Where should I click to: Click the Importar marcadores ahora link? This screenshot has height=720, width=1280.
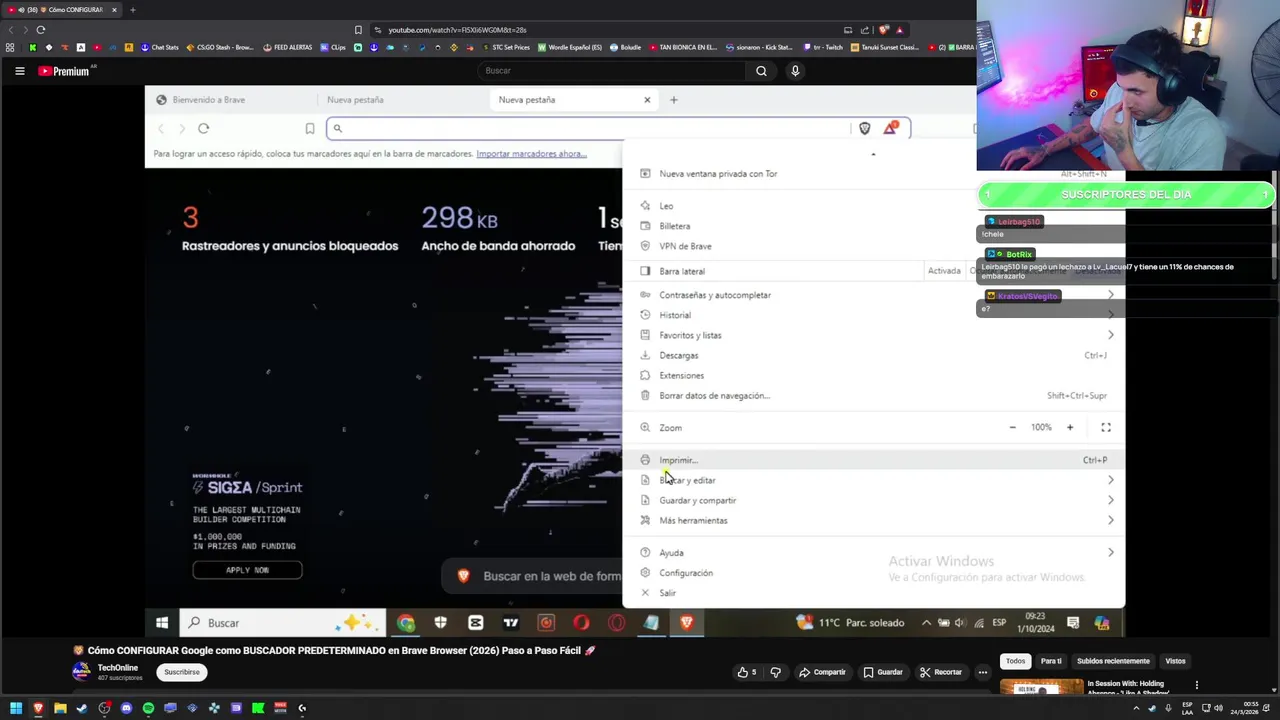(531, 154)
